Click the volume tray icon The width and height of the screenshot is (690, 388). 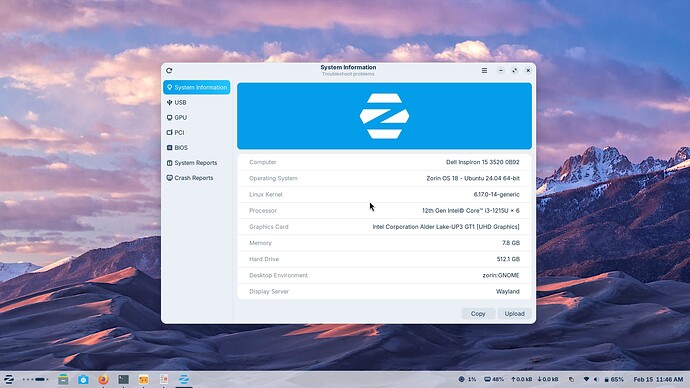pyautogui.click(x=596, y=379)
